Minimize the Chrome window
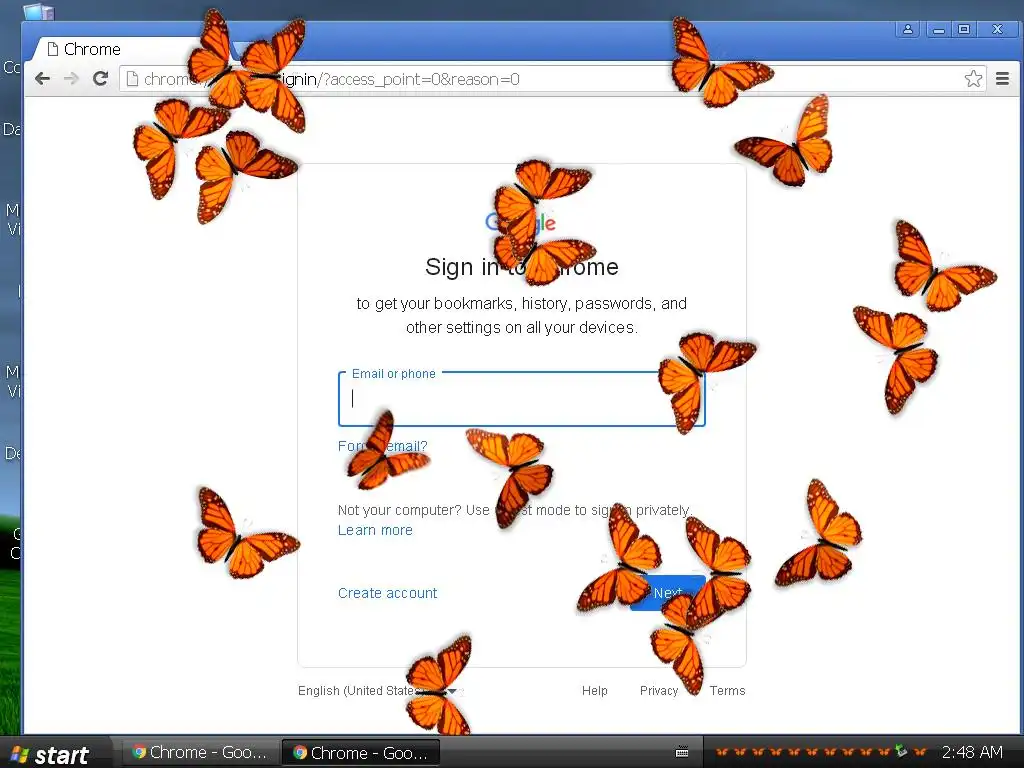This screenshot has height=768, width=1024. coord(939,29)
